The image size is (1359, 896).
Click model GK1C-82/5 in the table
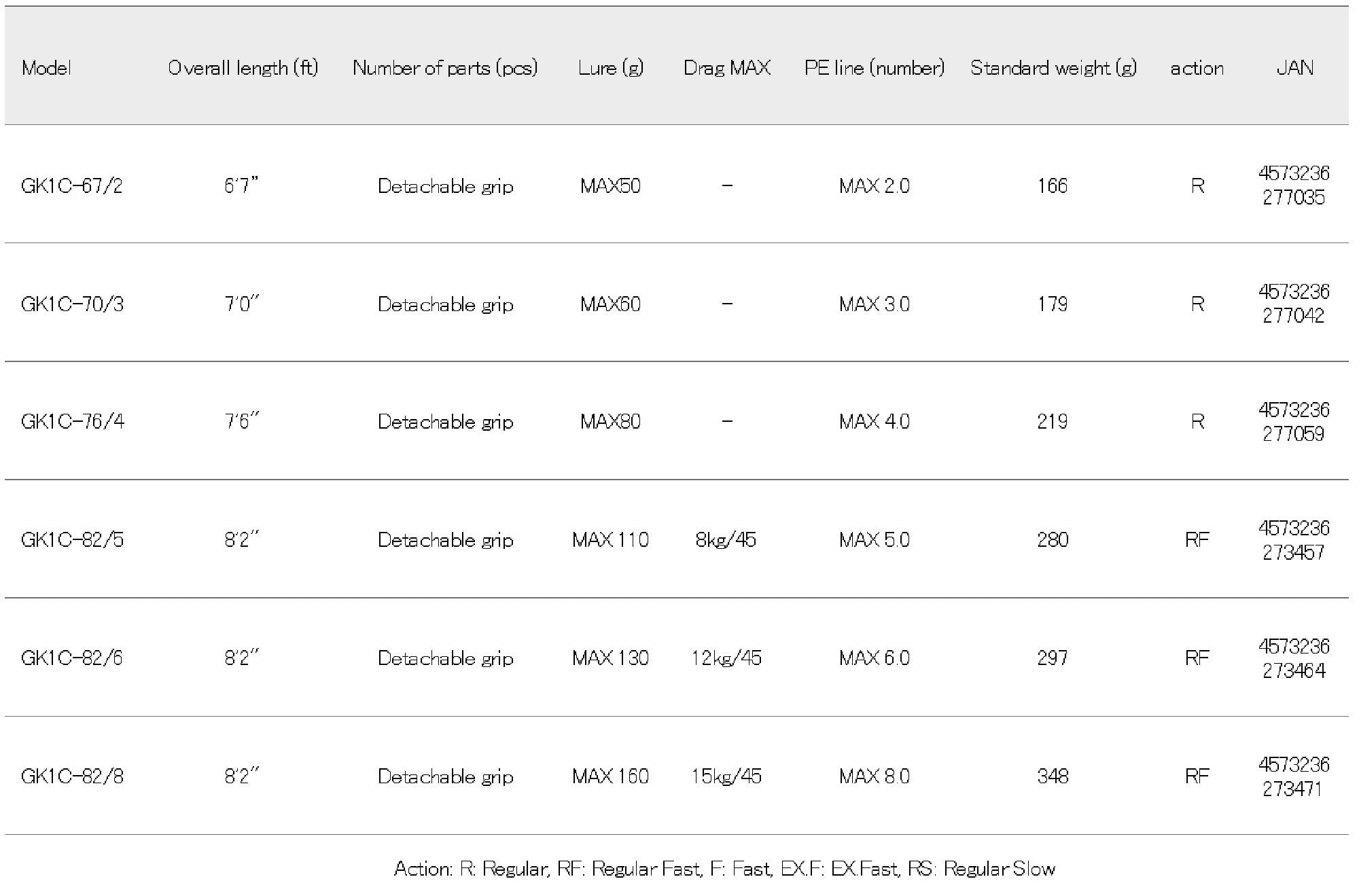(x=72, y=540)
